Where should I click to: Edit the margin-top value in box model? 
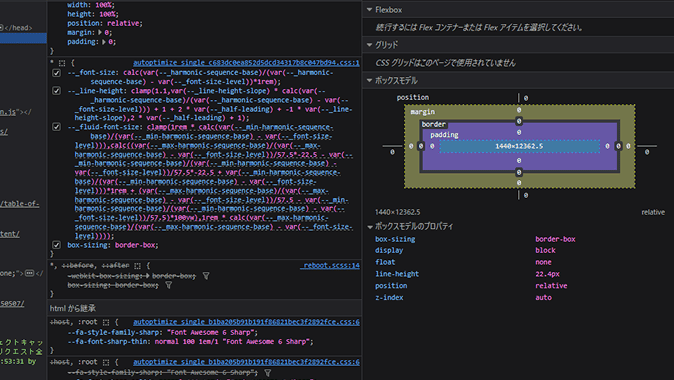519,110
